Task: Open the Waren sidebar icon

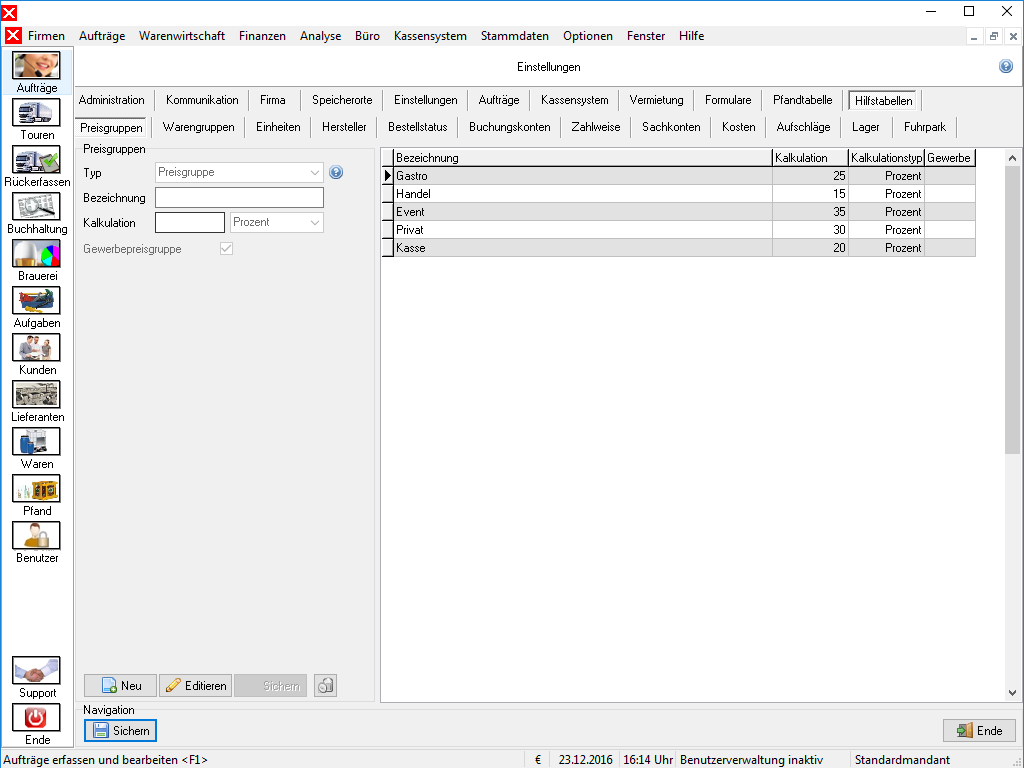Action: click(37, 441)
